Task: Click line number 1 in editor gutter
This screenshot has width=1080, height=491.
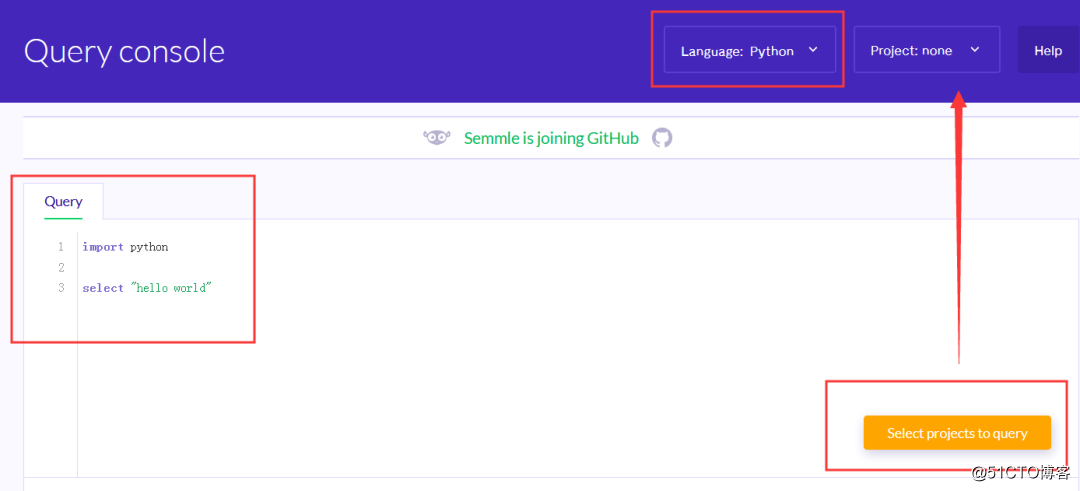Action: [61, 247]
